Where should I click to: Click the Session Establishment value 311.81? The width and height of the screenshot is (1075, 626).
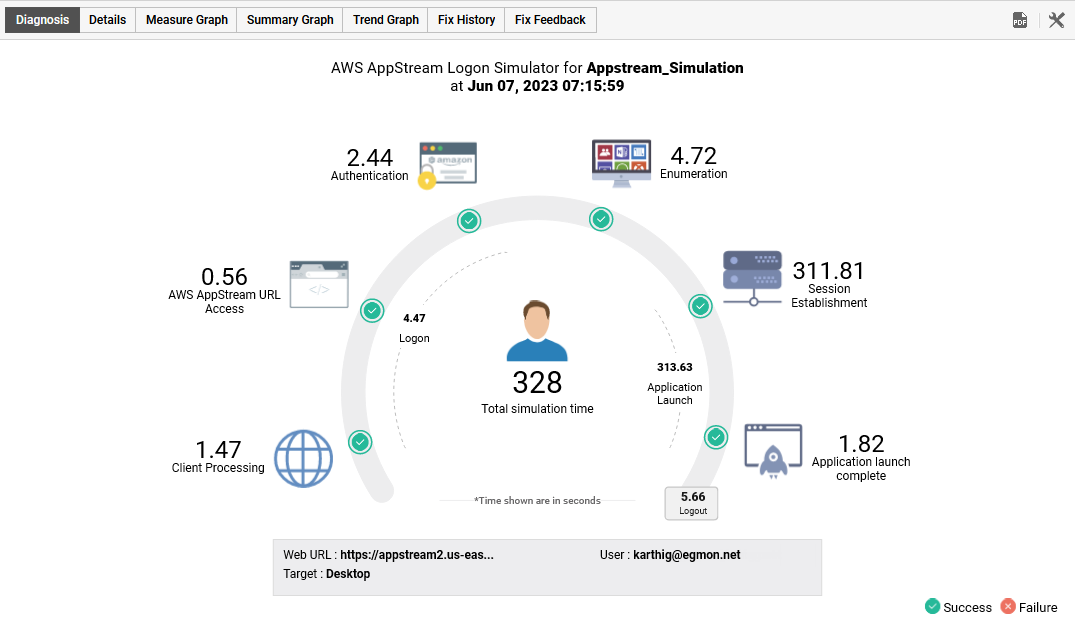[x=829, y=271]
